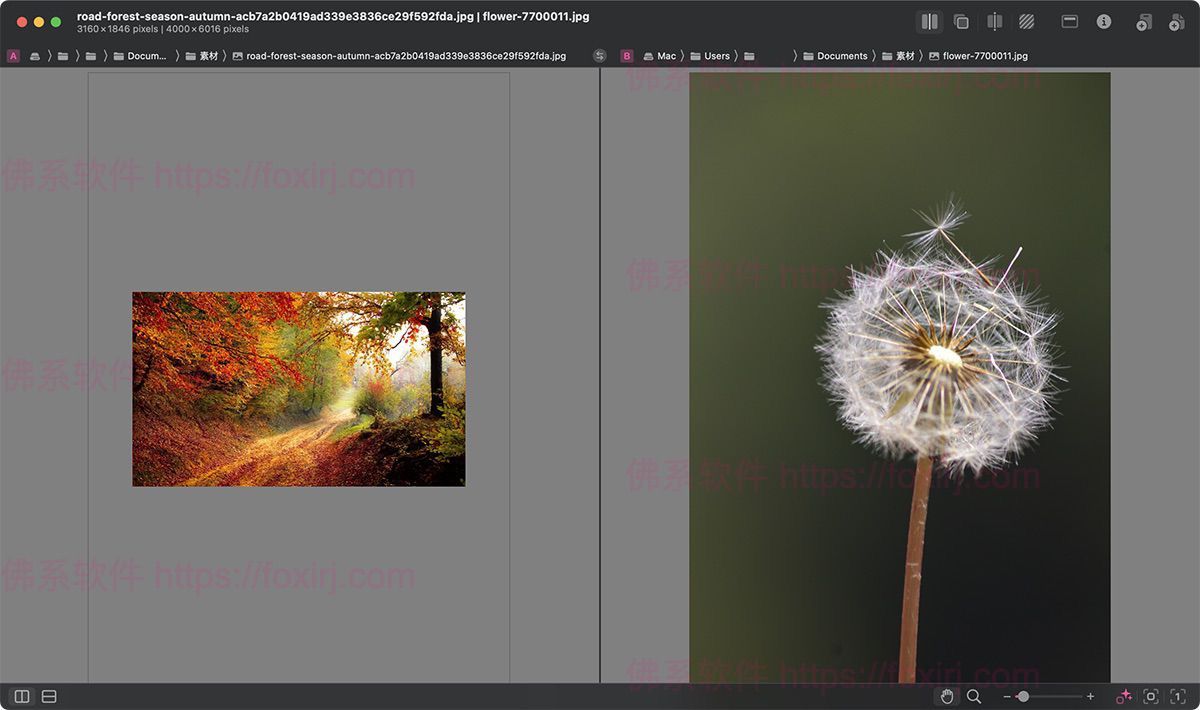
Task: Fit images to window
Action: (x=1151, y=696)
